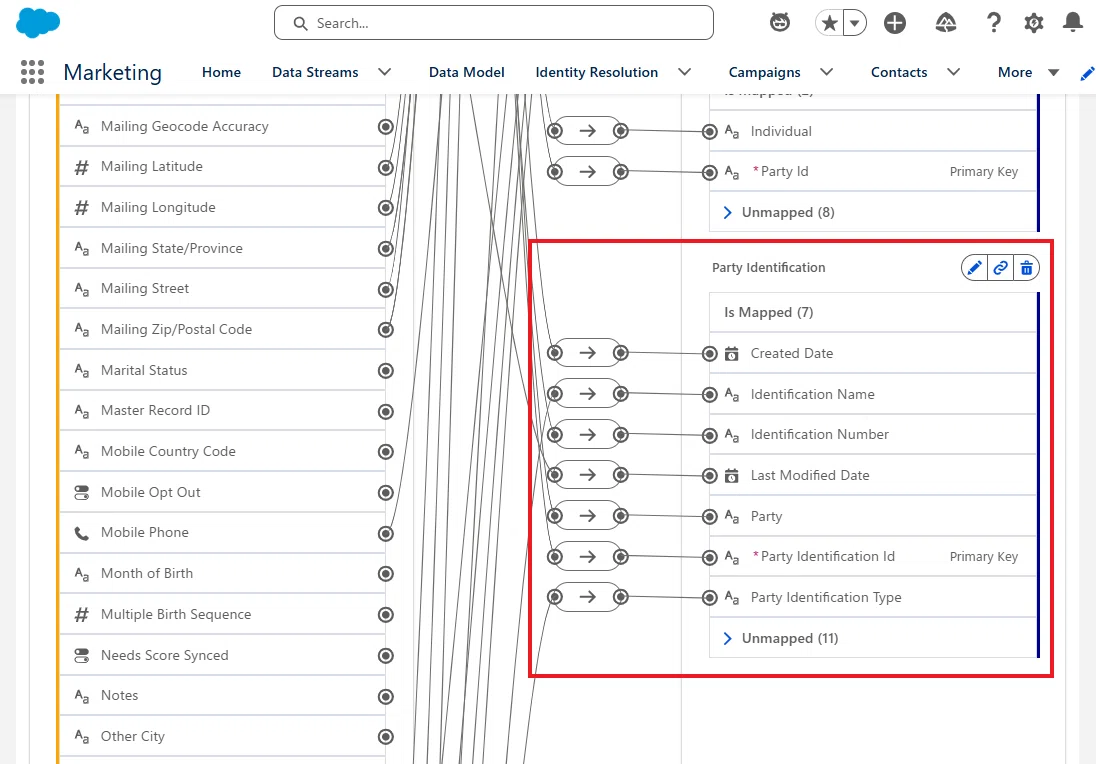This screenshot has height=764, width=1096.
Task: Delete the Party Identification object mapping
Action: coord(1026,268)
